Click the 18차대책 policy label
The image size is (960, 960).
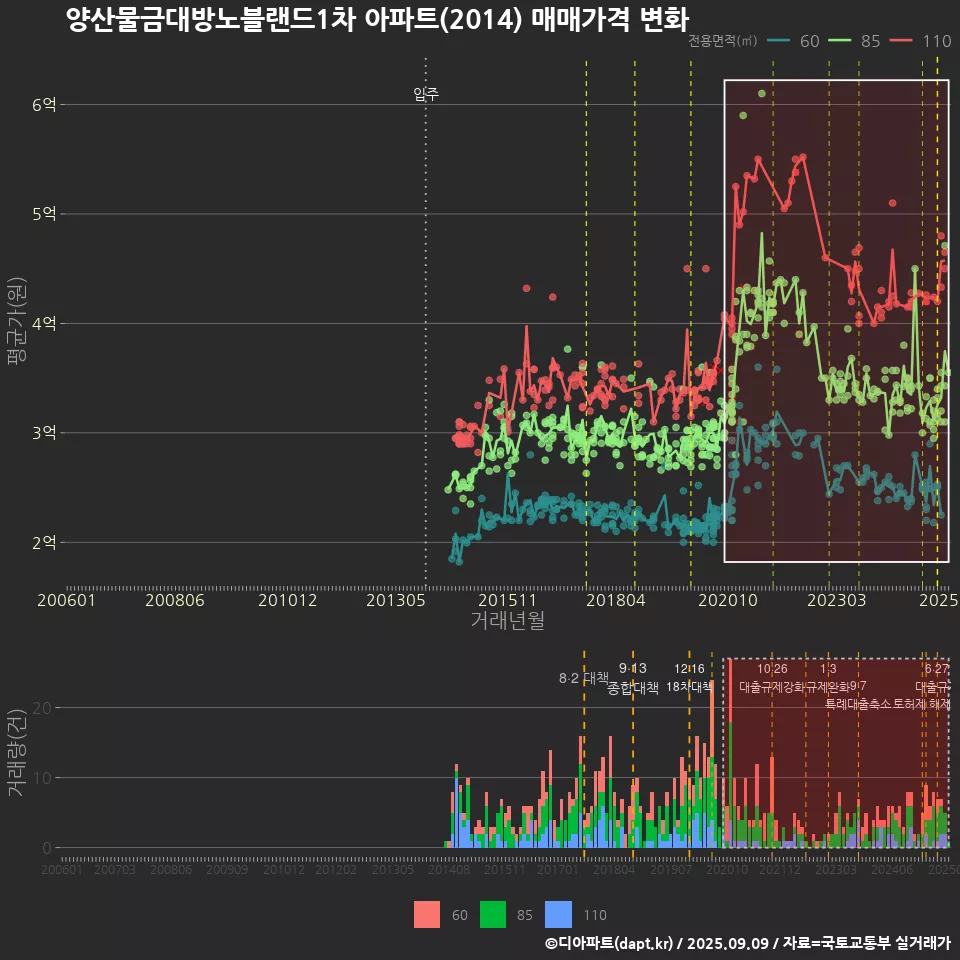click(689, 686)
